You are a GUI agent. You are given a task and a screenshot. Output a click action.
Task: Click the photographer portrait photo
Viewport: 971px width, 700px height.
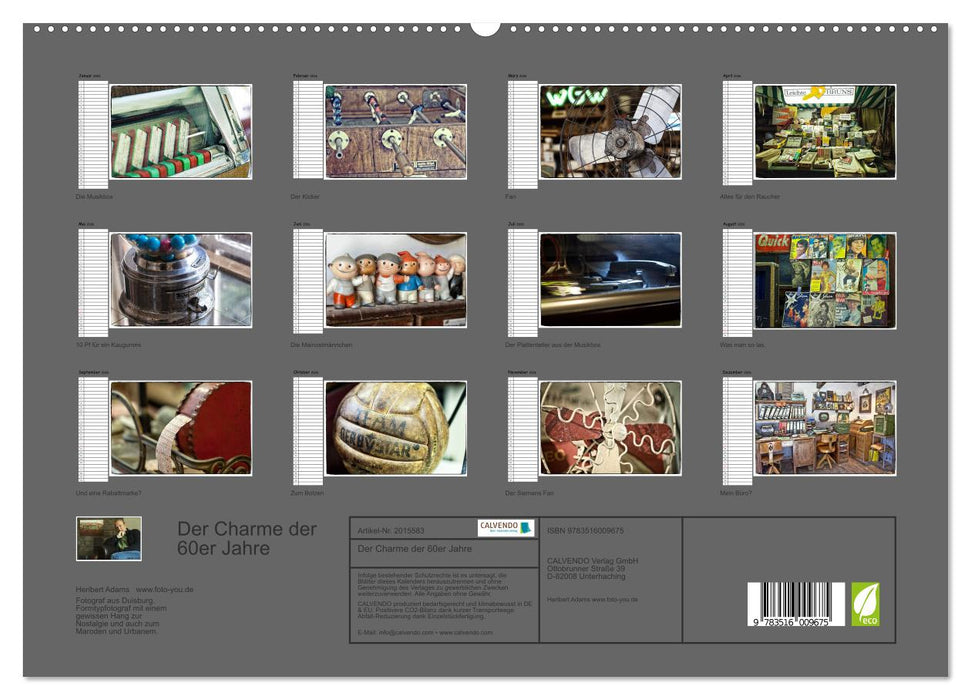pos(109,538)
